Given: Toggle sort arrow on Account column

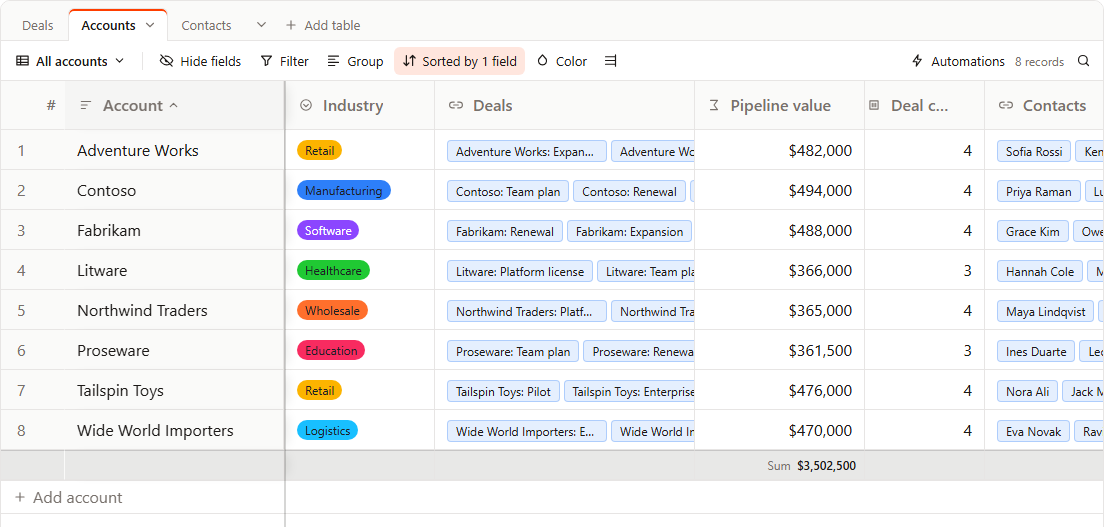Looking at the screenshot, I should coord(174,106).
